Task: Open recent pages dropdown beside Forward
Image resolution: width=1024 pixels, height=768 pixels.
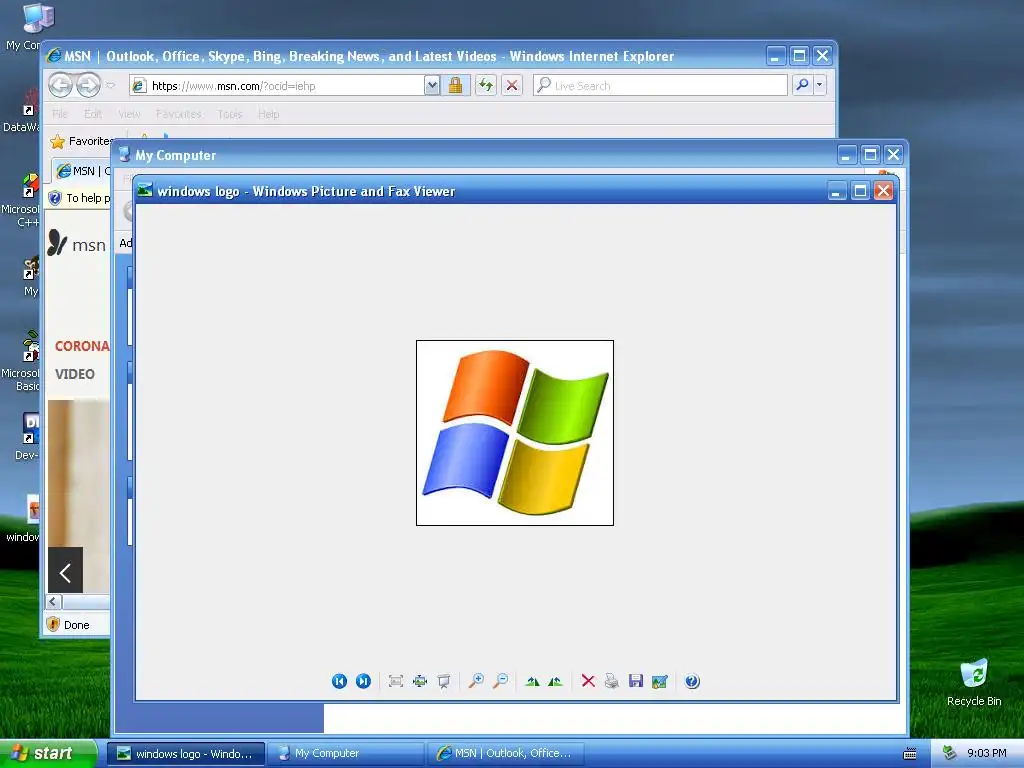Action: pyautogui.click(x=110, y=85)
